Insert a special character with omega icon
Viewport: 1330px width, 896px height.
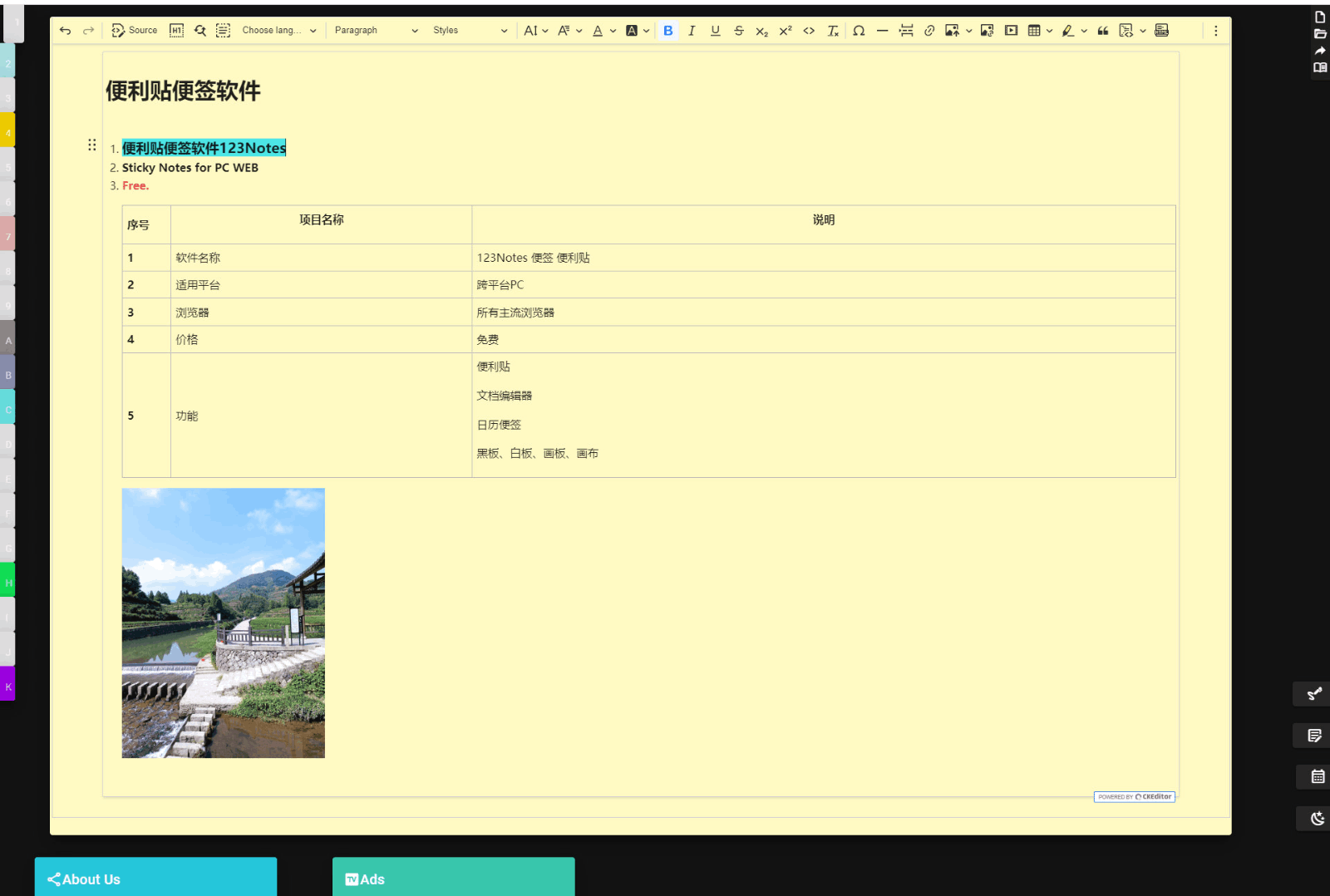tap(859, 31)
